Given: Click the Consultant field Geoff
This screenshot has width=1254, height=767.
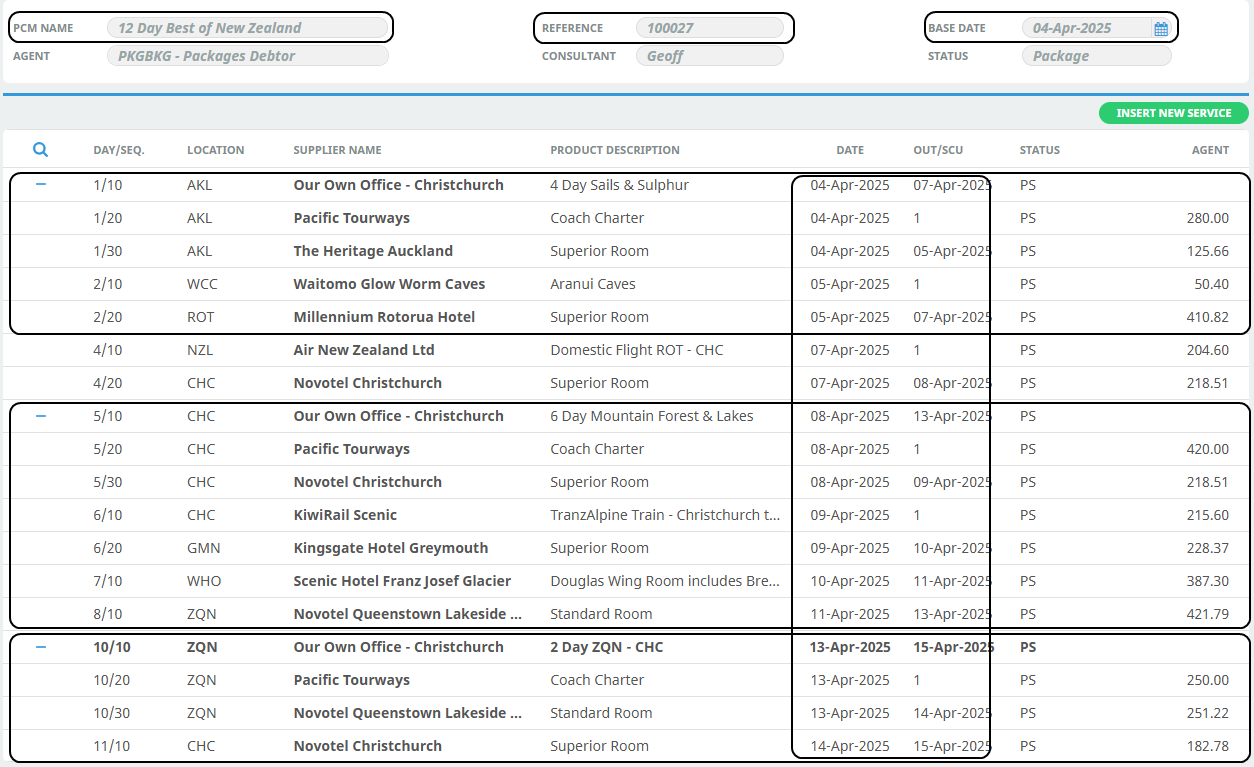Looking at the screenshot, I should (x=709, y=56).
